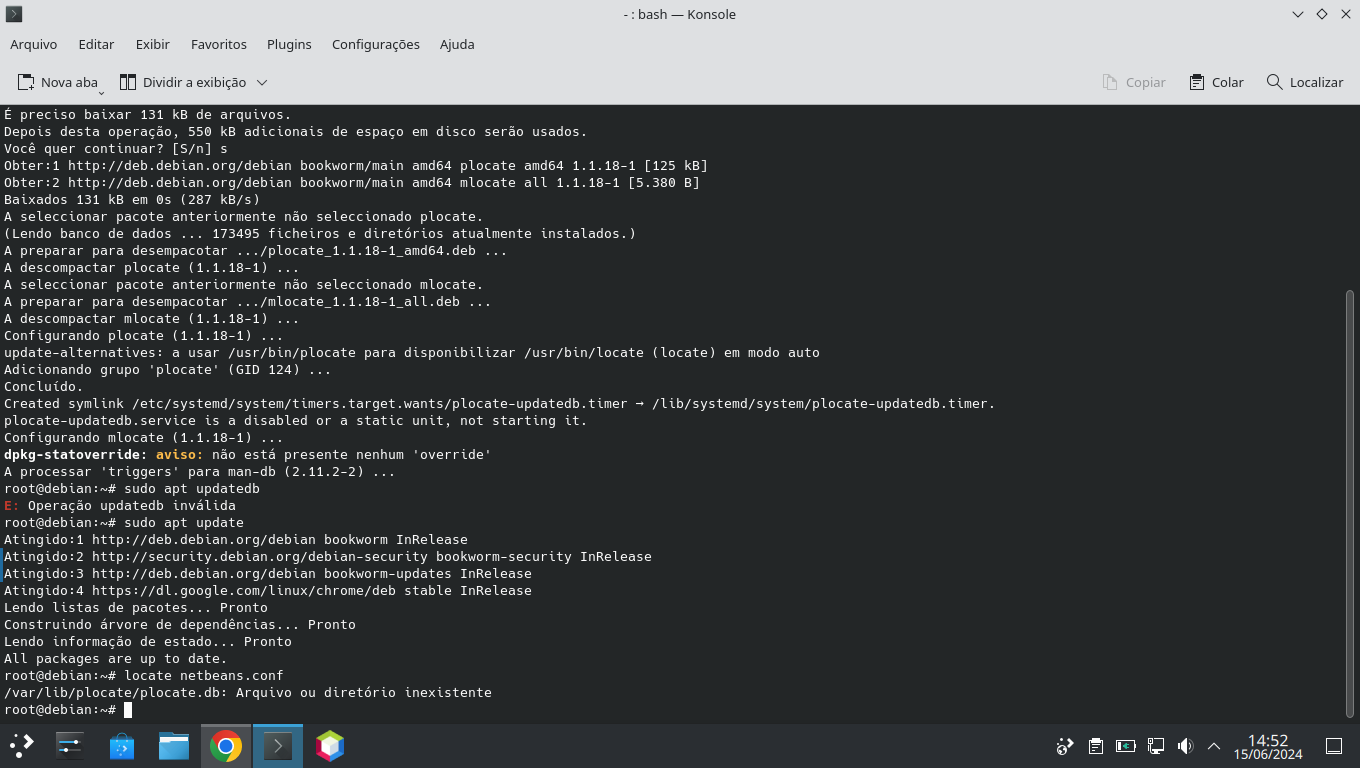Viewport: 1360px width, 768px height.
Task: Click the Colar toolbar button
Action: pos(1216,82)
